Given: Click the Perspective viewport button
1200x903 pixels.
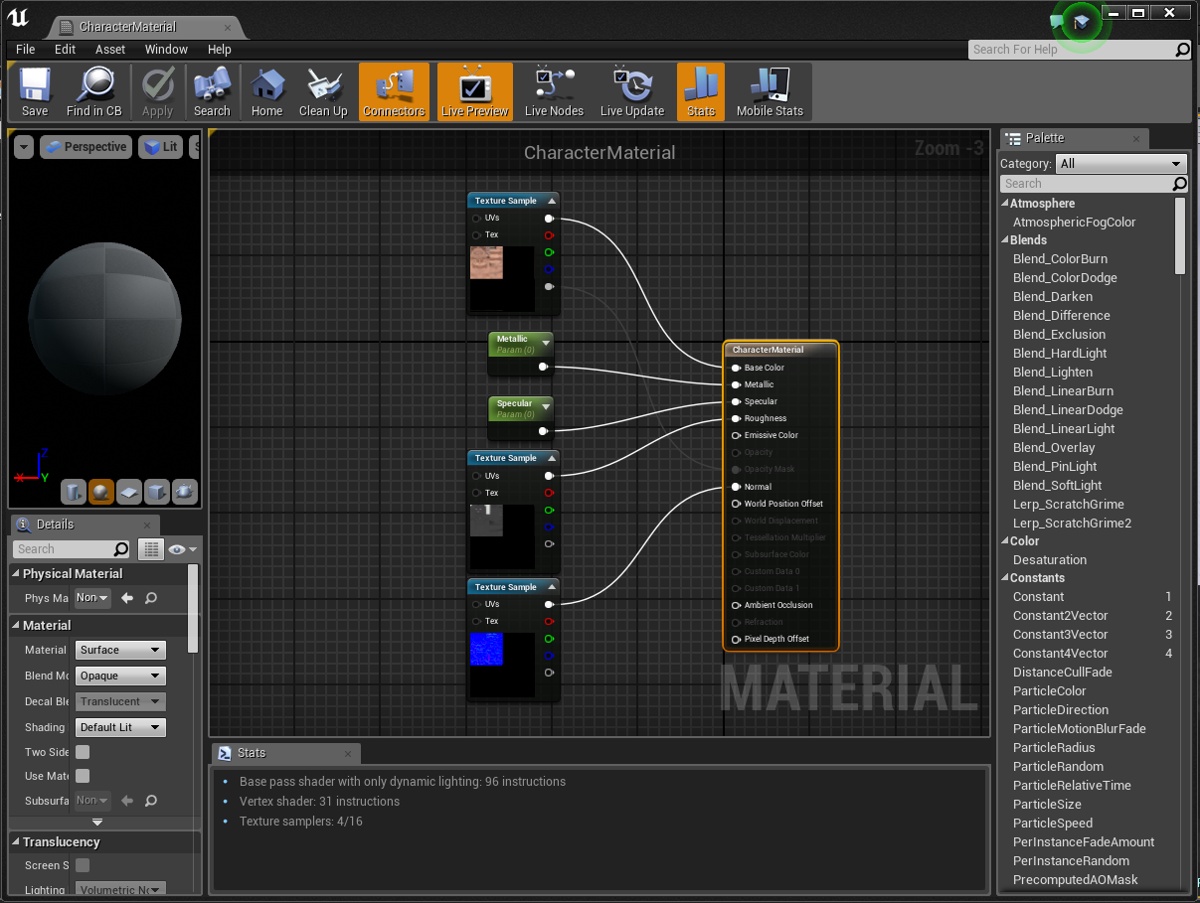Looking at the screenshot, I should [86, 147].
